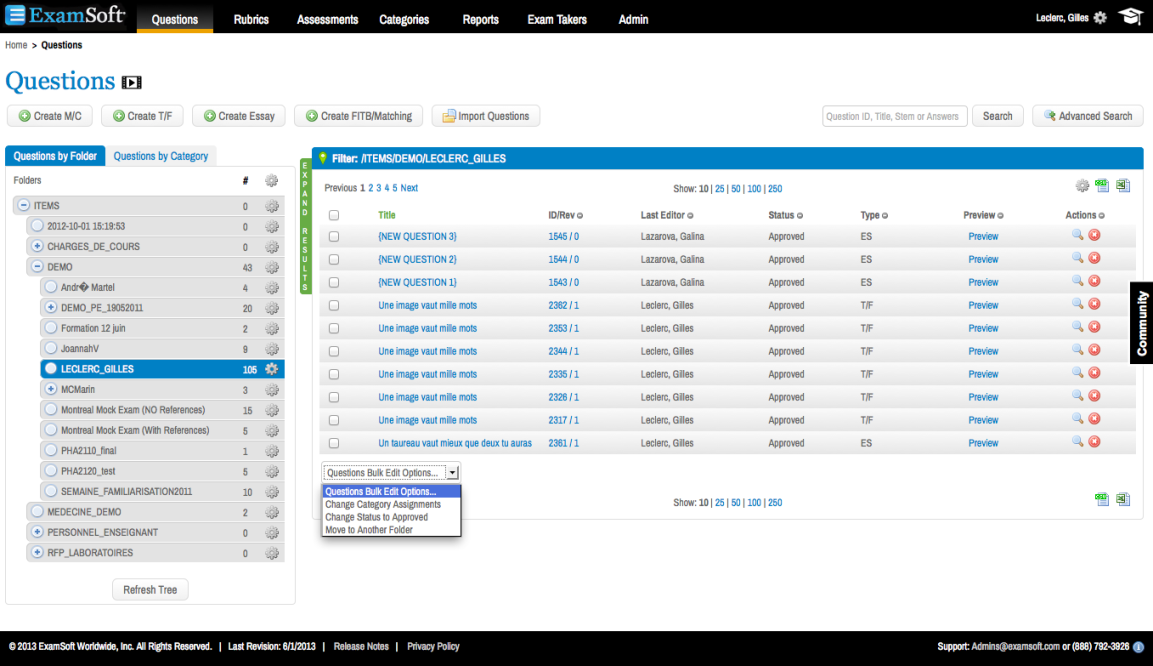Screen dimensions: 1153x666
Task: Expand the PERSONNEL_ENSEIGNANT folder
Action: (x=37, y=531)
